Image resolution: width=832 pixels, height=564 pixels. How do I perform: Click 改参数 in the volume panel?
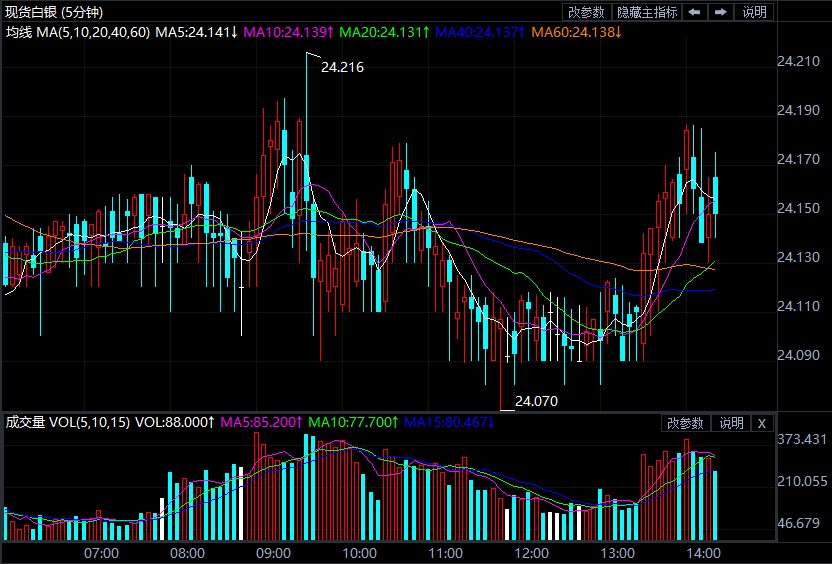click(x=686, y=423)
